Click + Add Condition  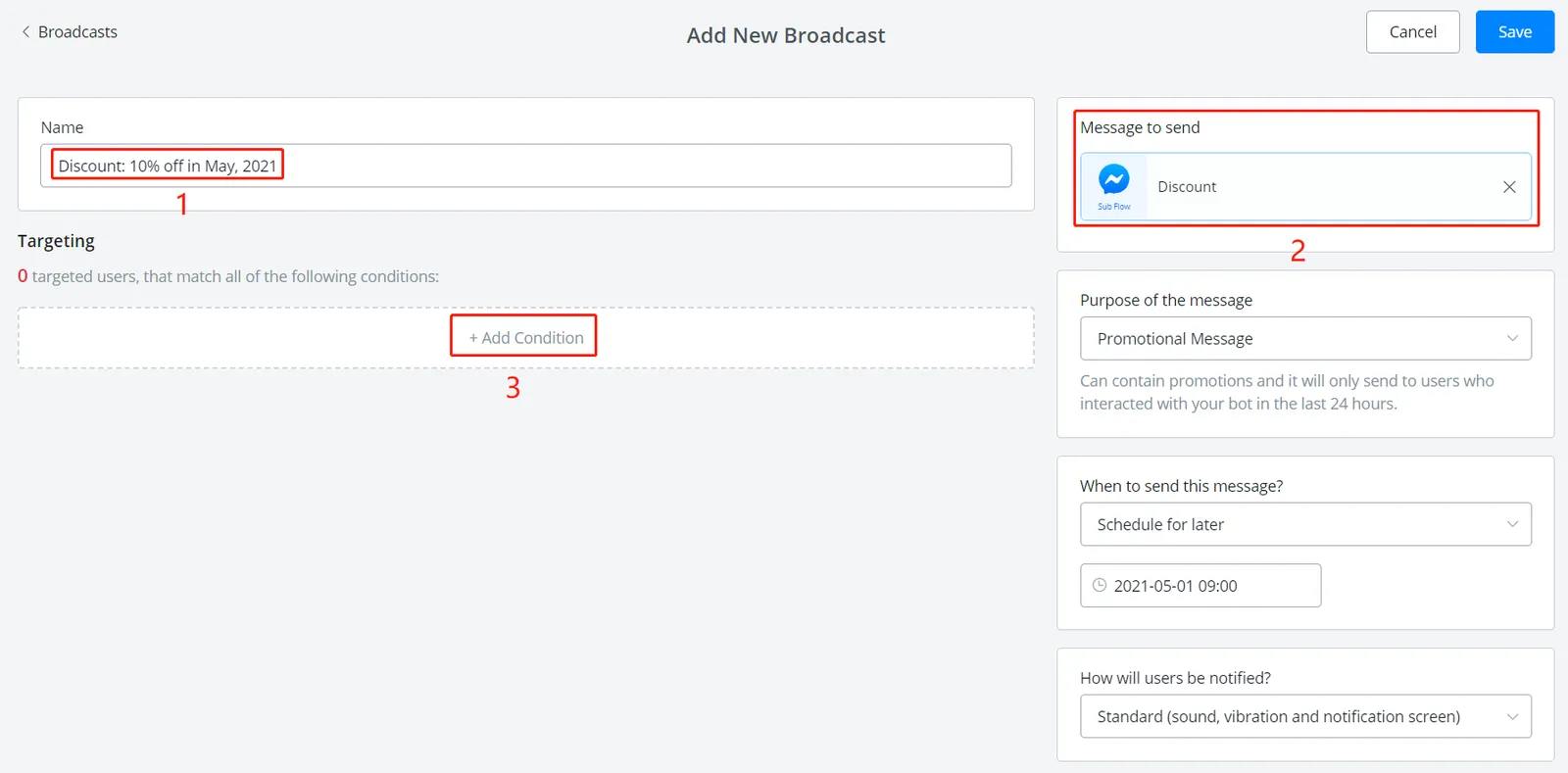point(526,338)
